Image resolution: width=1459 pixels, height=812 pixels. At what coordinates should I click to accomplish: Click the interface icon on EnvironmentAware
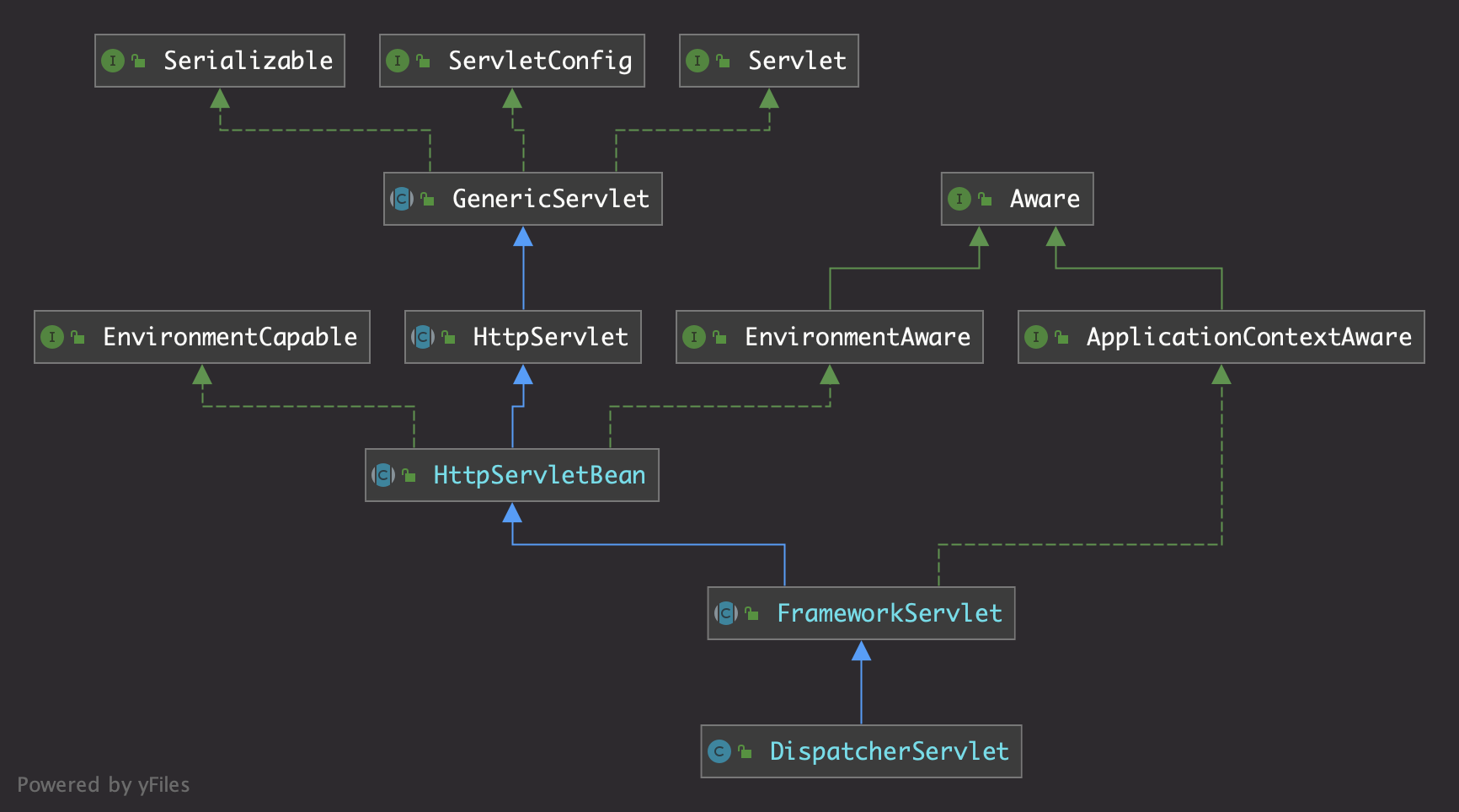click(x=693, y=337)
